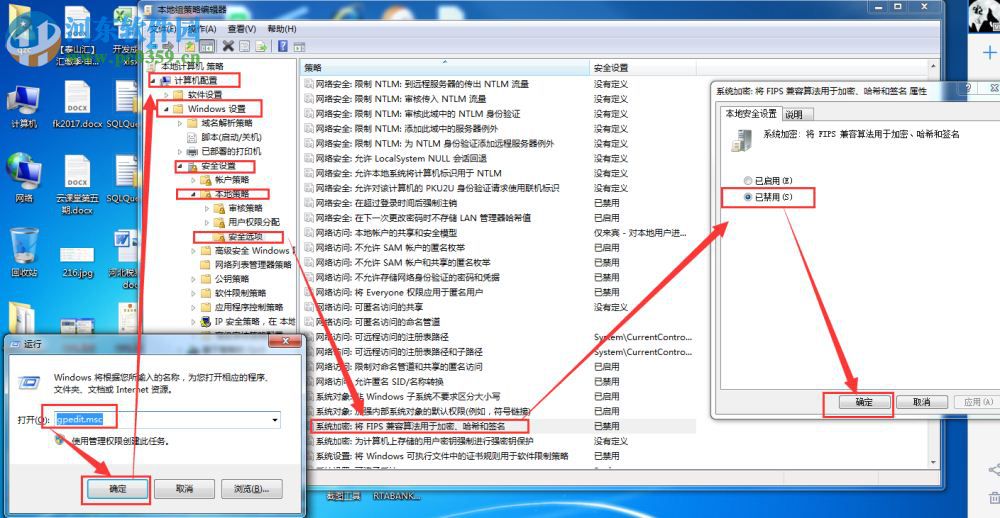Click the policy icon beside 网络访问: 可匿名访问的共享

click(309, 307)
